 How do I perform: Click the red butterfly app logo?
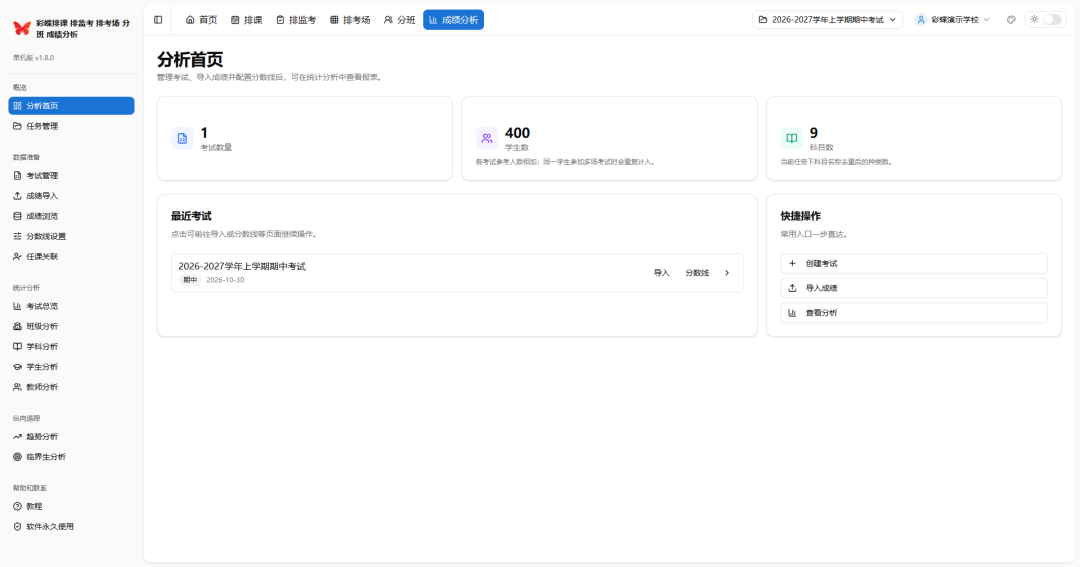click(x=22, y=28)
